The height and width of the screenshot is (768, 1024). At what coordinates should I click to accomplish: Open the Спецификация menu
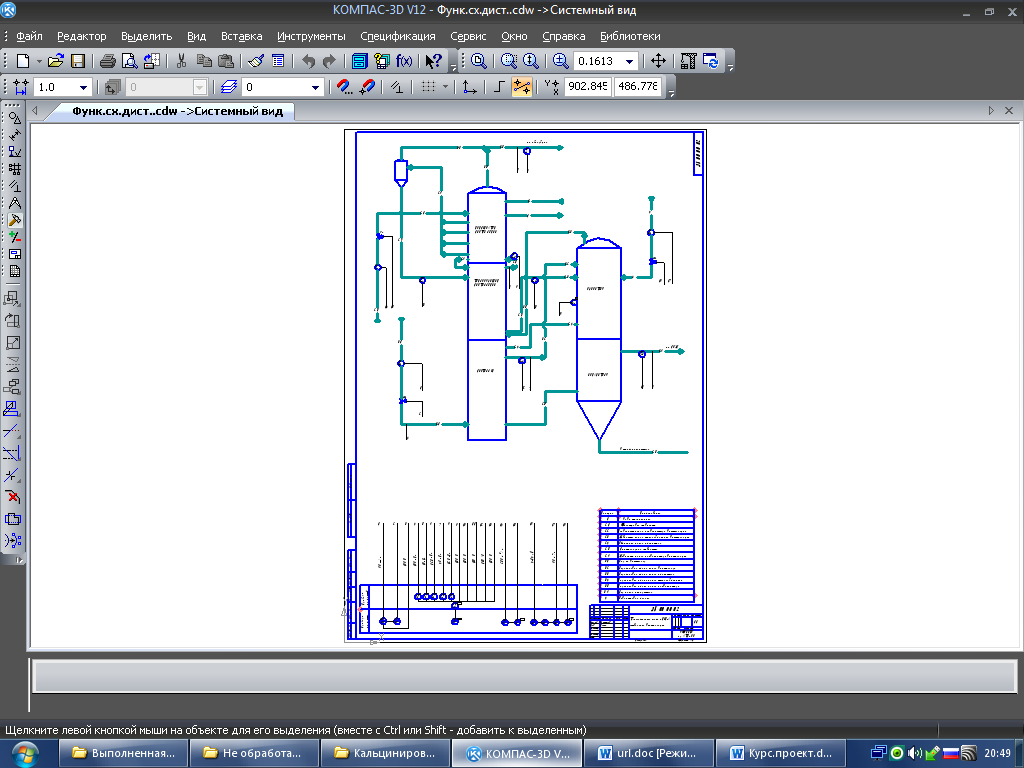tap(398, 36)
